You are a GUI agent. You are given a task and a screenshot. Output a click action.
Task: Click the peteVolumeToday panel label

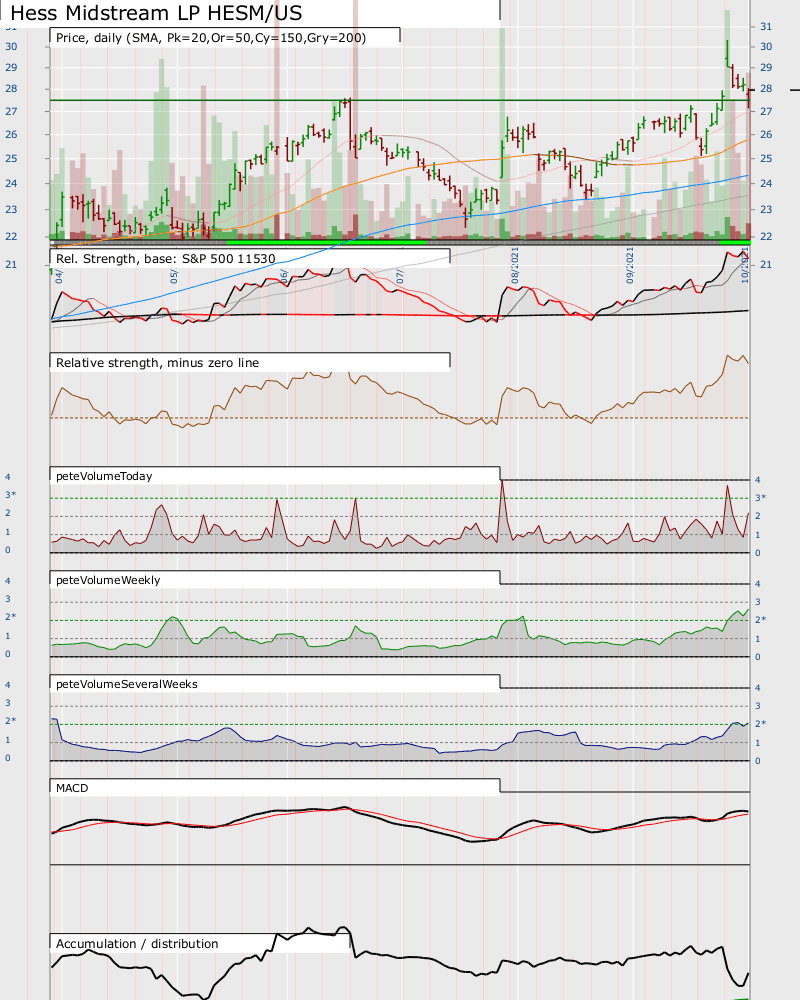pos(104,476)
